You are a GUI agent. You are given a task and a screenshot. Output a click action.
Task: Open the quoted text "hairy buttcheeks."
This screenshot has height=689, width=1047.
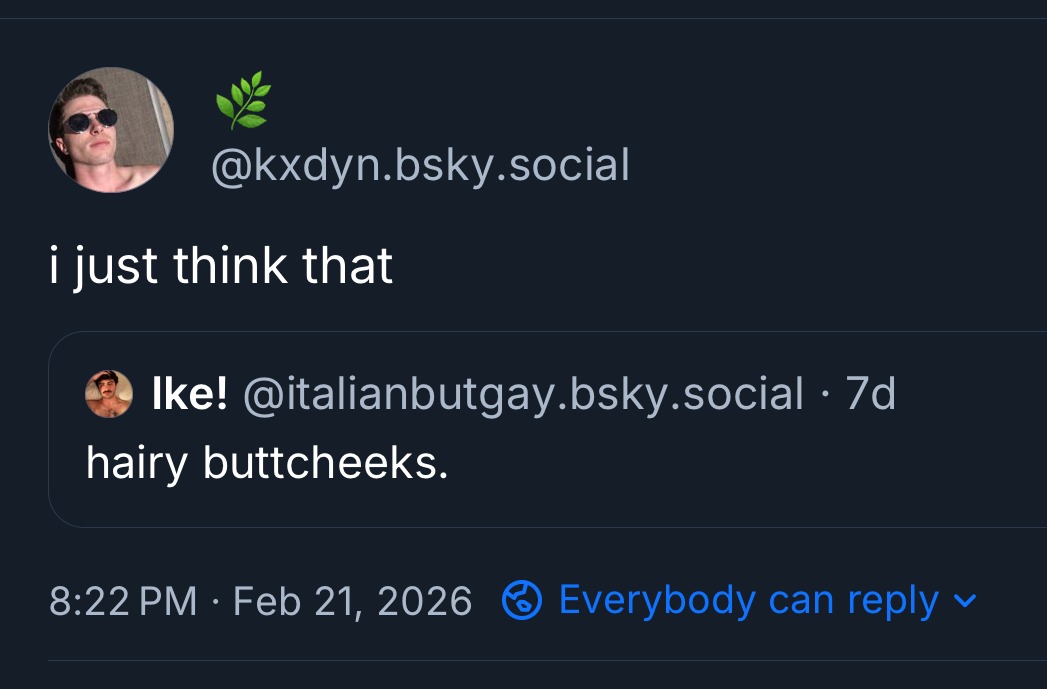click(x=267, y=462)
